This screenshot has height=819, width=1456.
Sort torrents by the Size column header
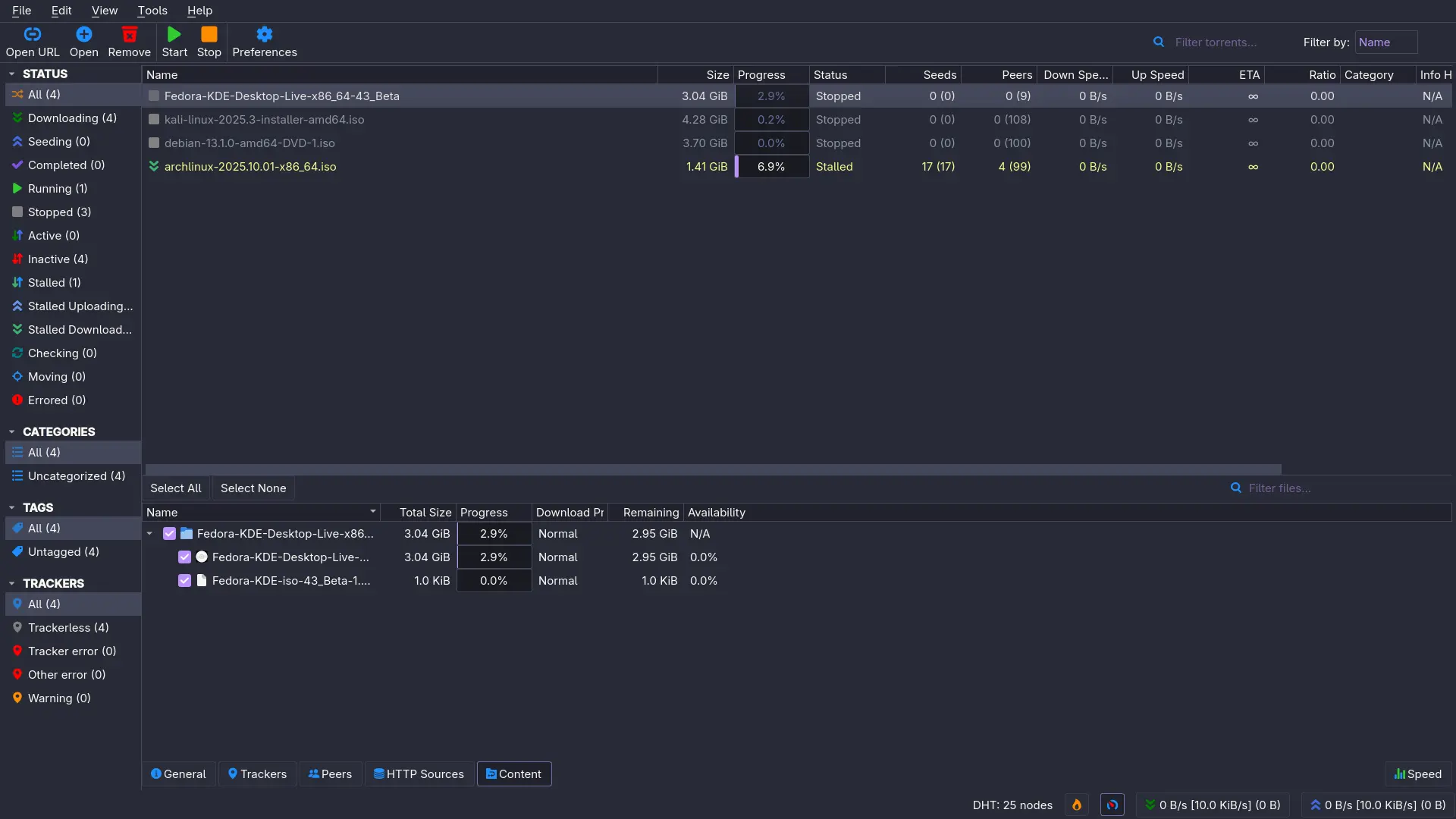tap(696, 75)
